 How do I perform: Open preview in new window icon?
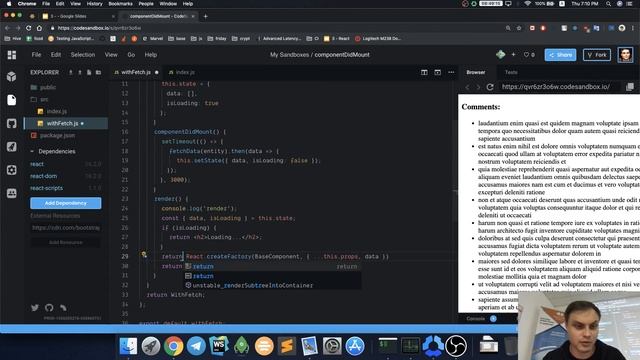tap(630, 87)
